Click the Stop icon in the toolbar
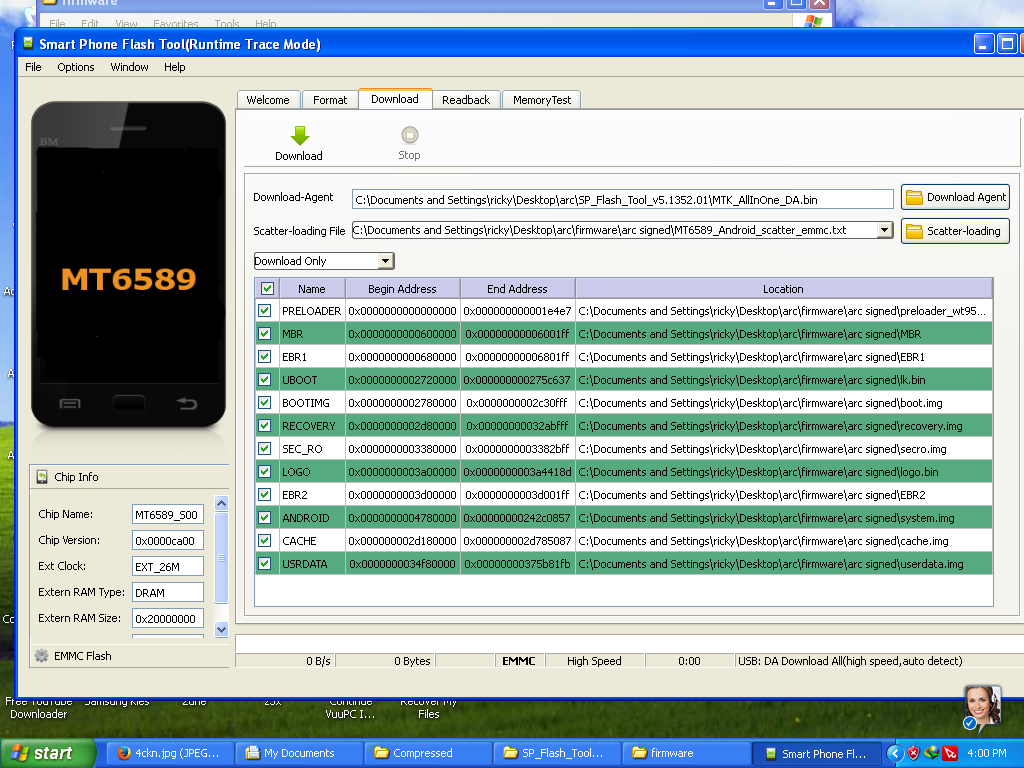1024x768 pixels. (409, 135)
